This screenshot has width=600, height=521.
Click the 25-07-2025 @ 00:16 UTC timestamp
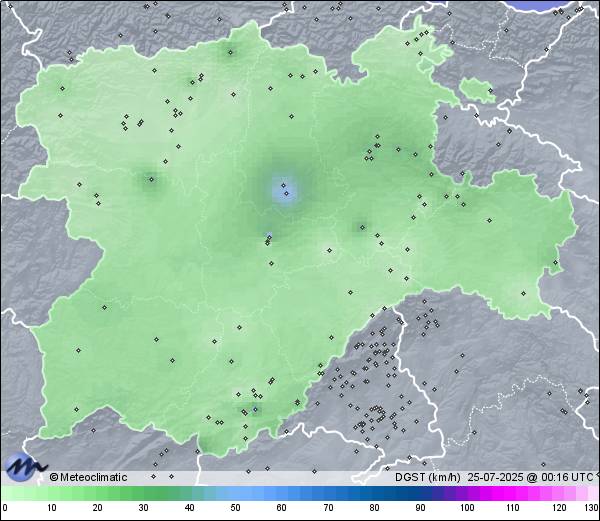(530, 477)
